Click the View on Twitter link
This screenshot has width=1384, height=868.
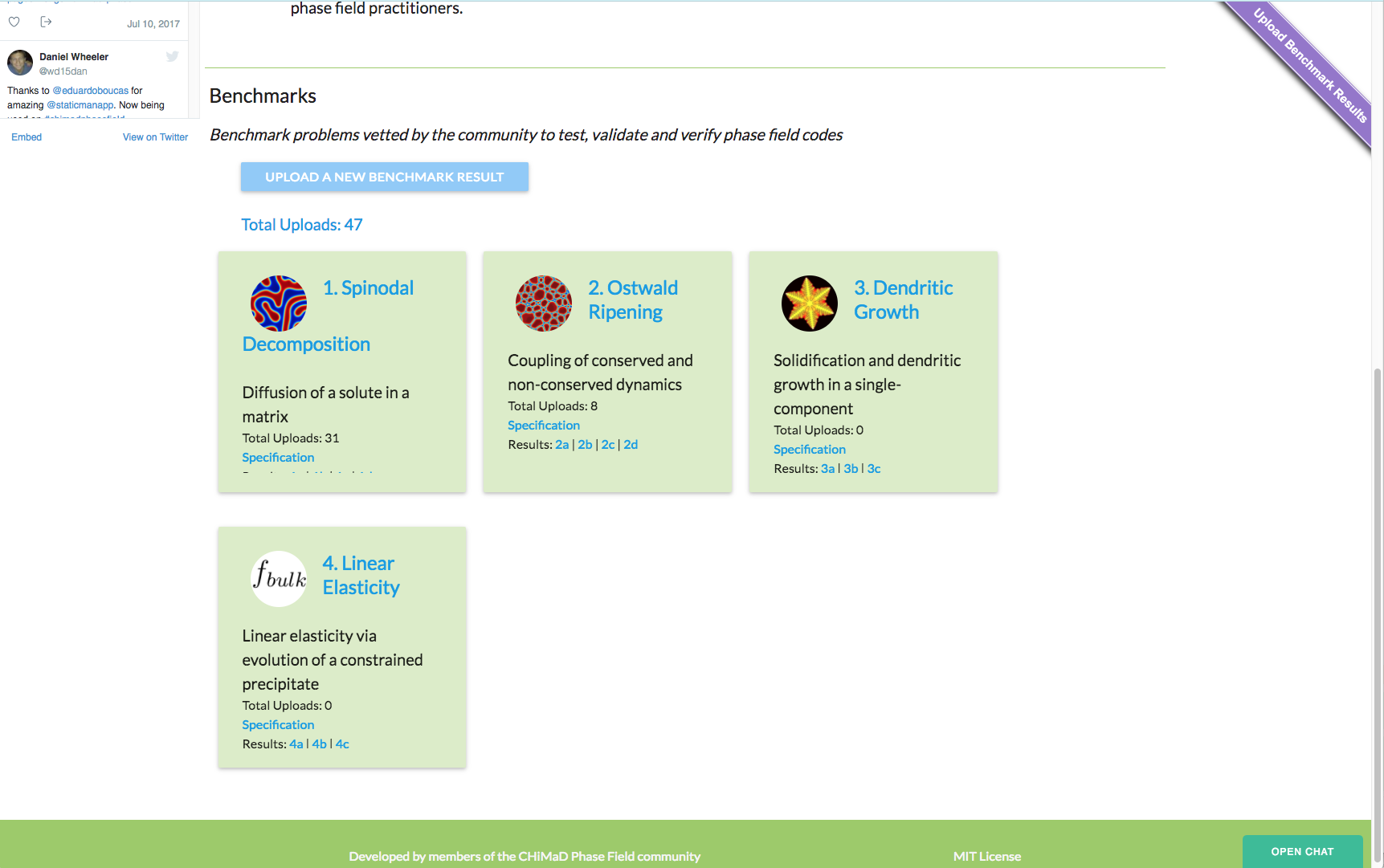[x=155, y=137]
